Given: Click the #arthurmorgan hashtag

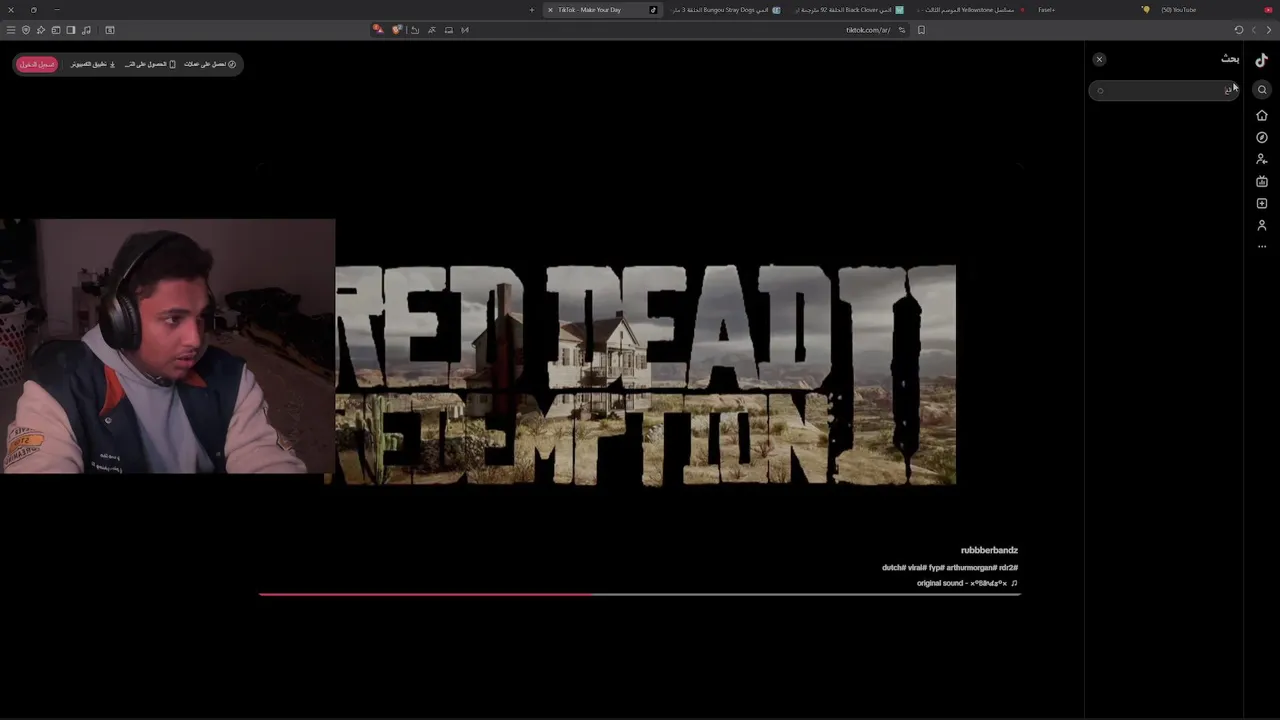Looking at the screenshot, I should coord(970,567).
